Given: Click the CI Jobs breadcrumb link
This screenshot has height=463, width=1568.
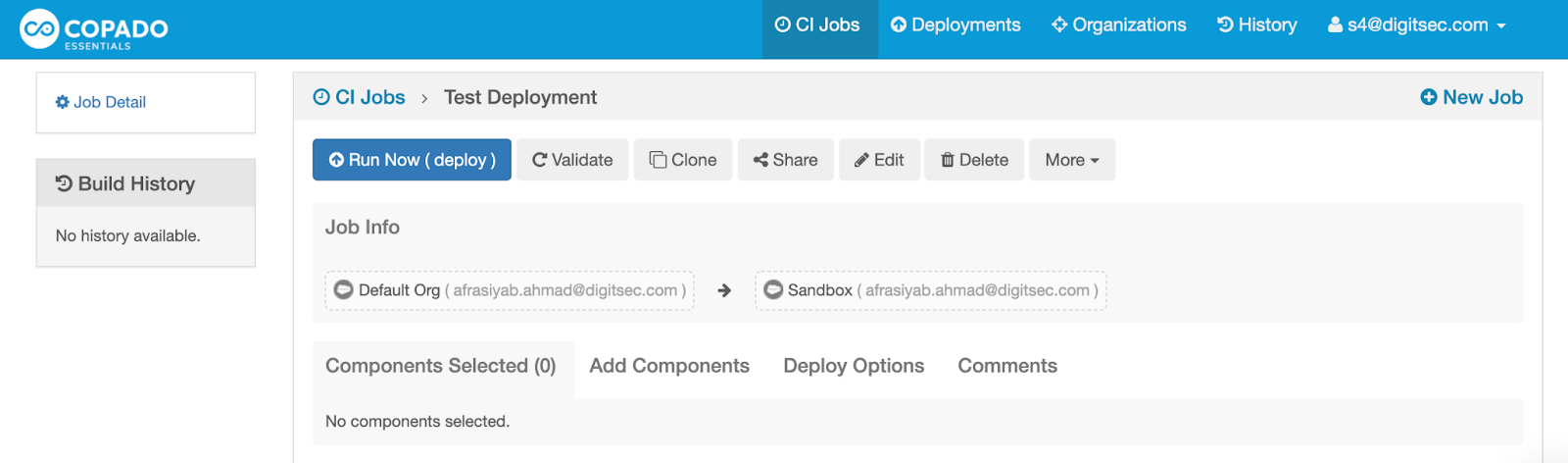Looking at the screenshot, I should 359,97.
